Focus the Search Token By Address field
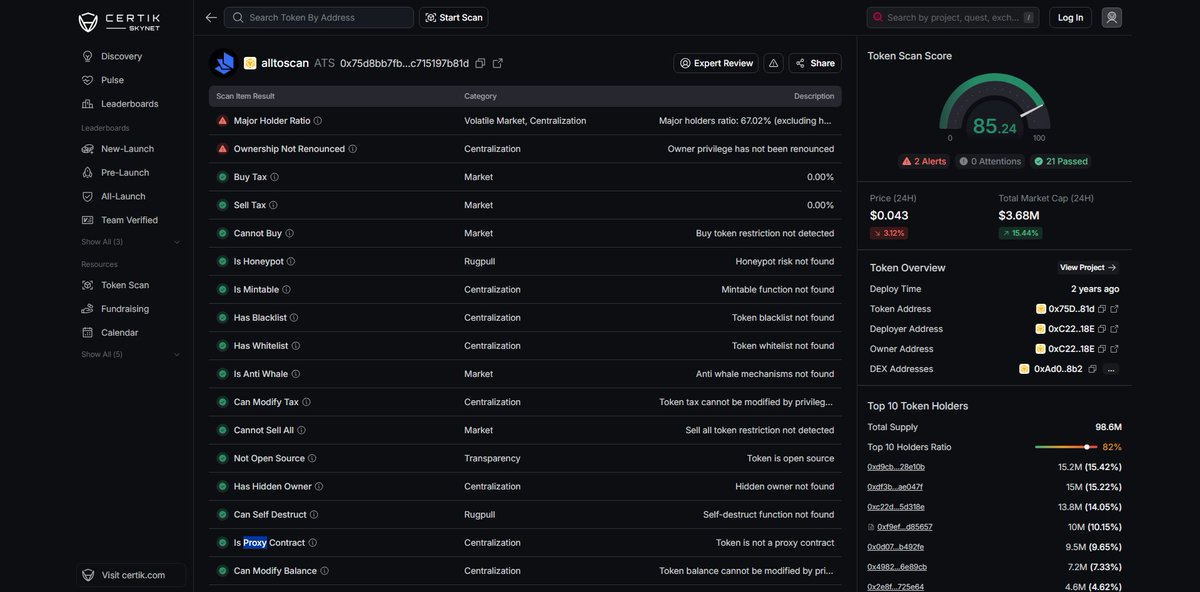This screenshot has width=1200, height=592. 319,17
